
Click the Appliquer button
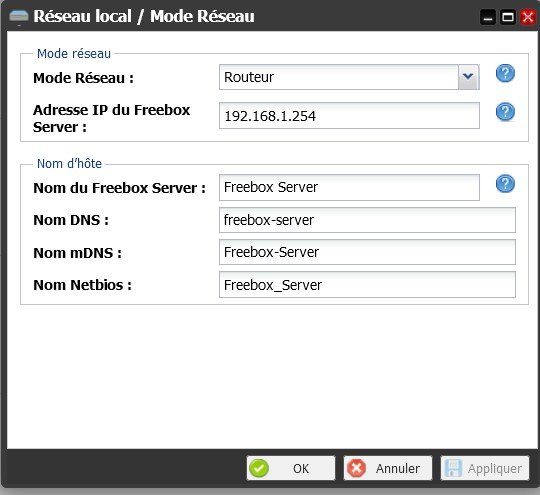[x=485, y=468]
